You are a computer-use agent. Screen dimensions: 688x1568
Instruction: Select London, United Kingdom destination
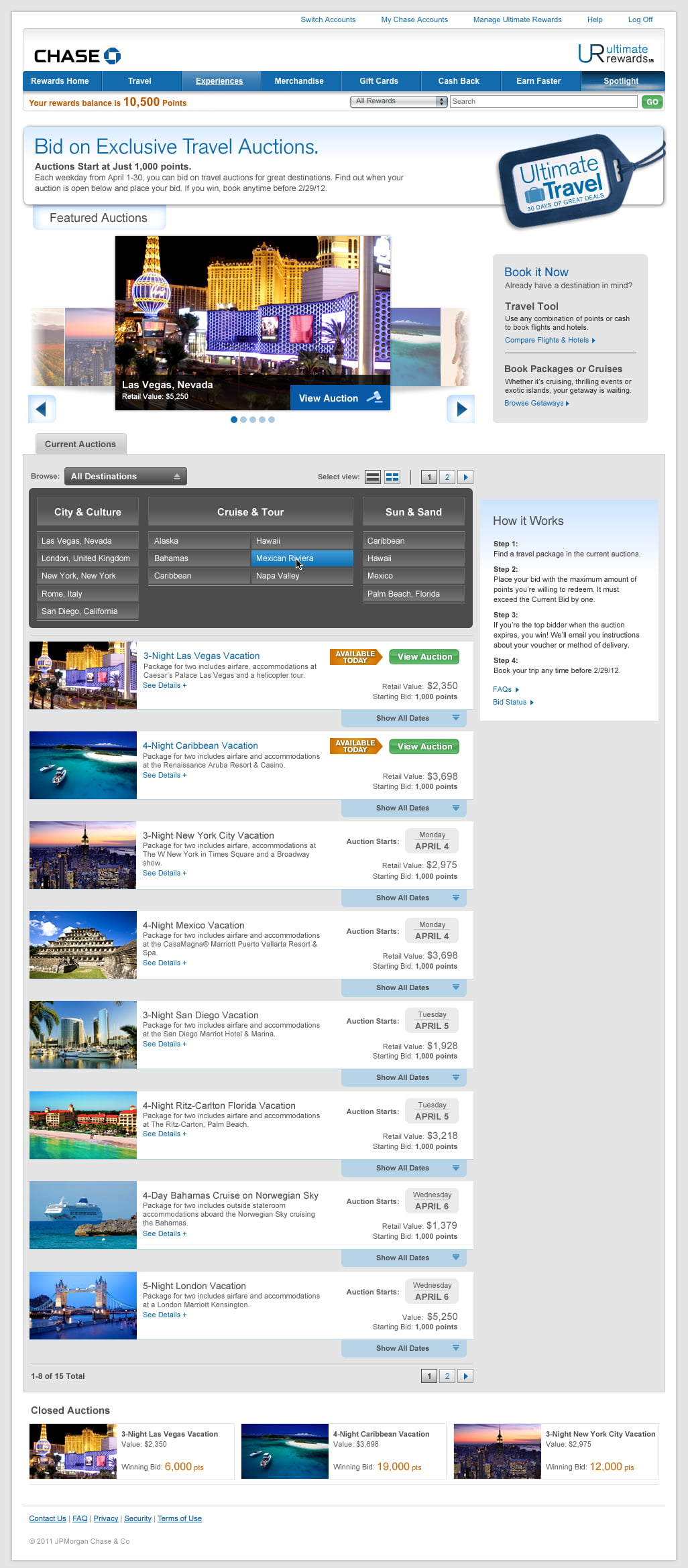pyautogui.click(x=88, y=558)
